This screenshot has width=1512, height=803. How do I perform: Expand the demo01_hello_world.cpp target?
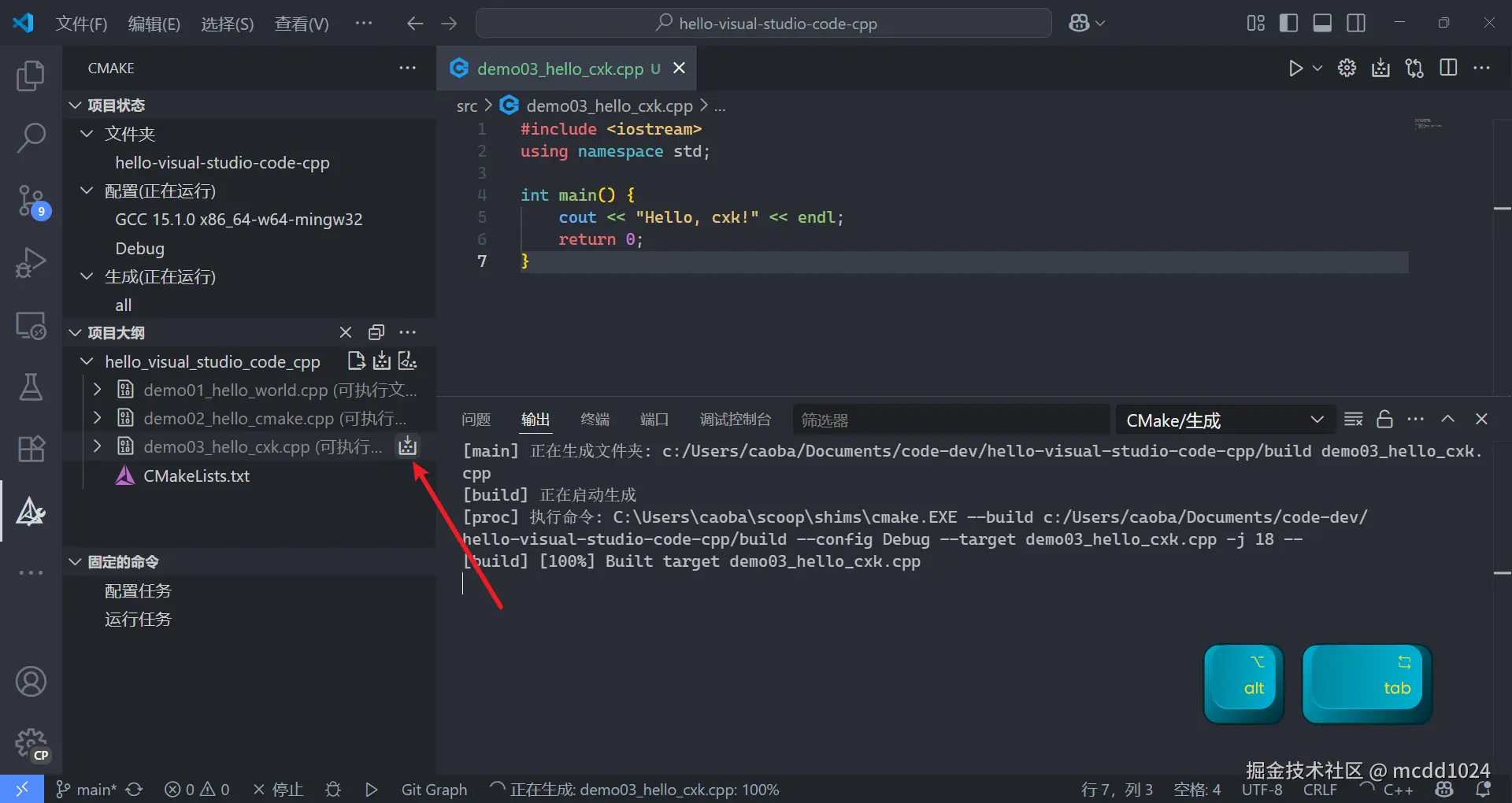[x=97, y=390]
